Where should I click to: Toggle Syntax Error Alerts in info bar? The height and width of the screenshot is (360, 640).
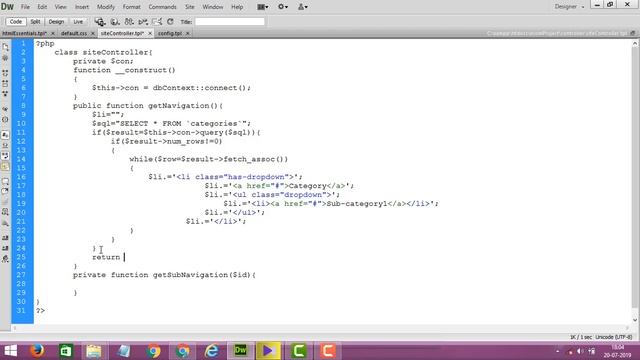[x=5, y=167]
